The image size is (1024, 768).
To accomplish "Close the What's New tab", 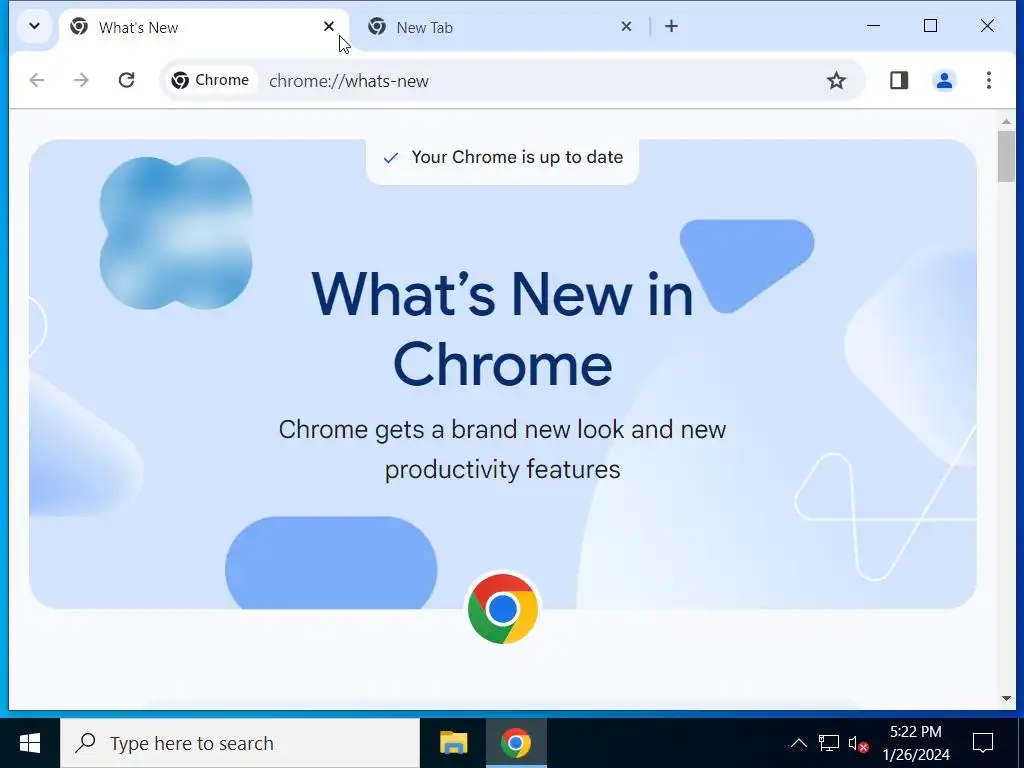I will (329, 26).
